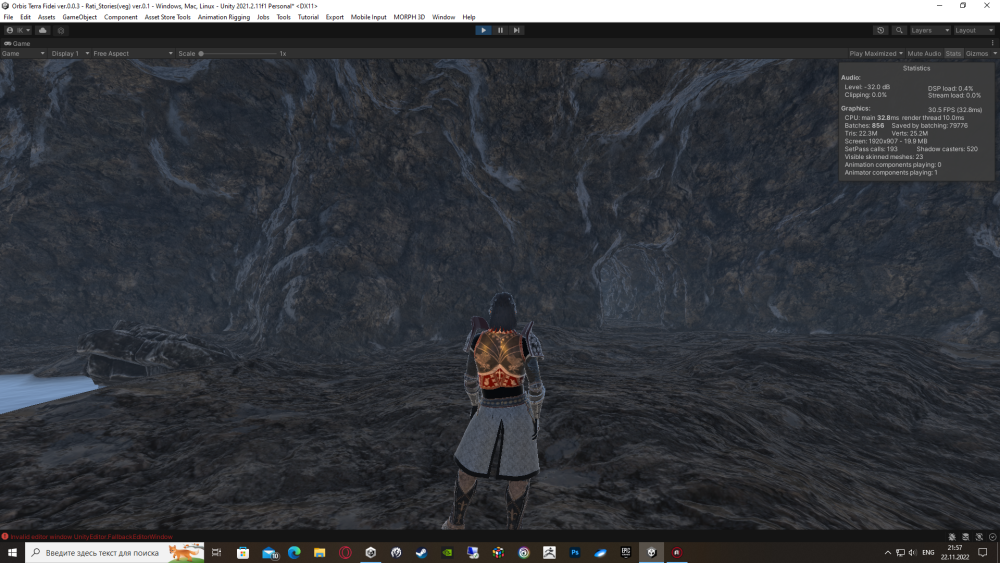The width and height of the screenshot is (1000, 563).
Task: Open the Undo History icon
Action: click(x=880, y=30)
